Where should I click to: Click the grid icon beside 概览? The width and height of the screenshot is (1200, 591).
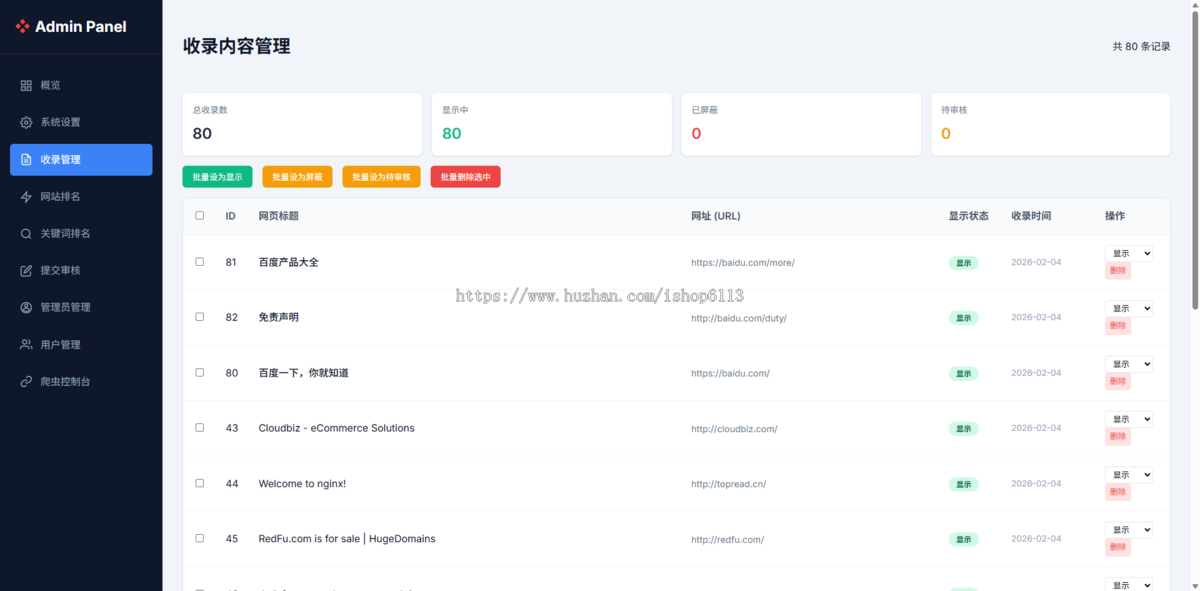pos(26,86)
